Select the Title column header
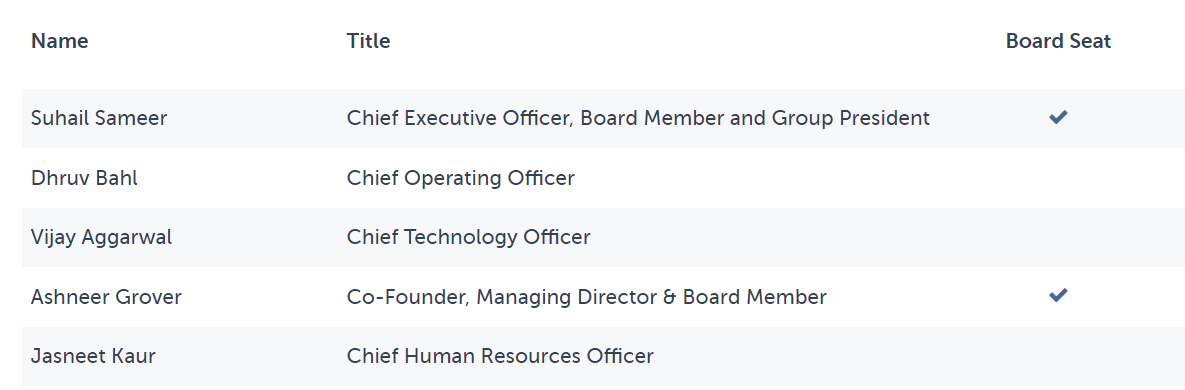1185x390 pixels. 368,41
